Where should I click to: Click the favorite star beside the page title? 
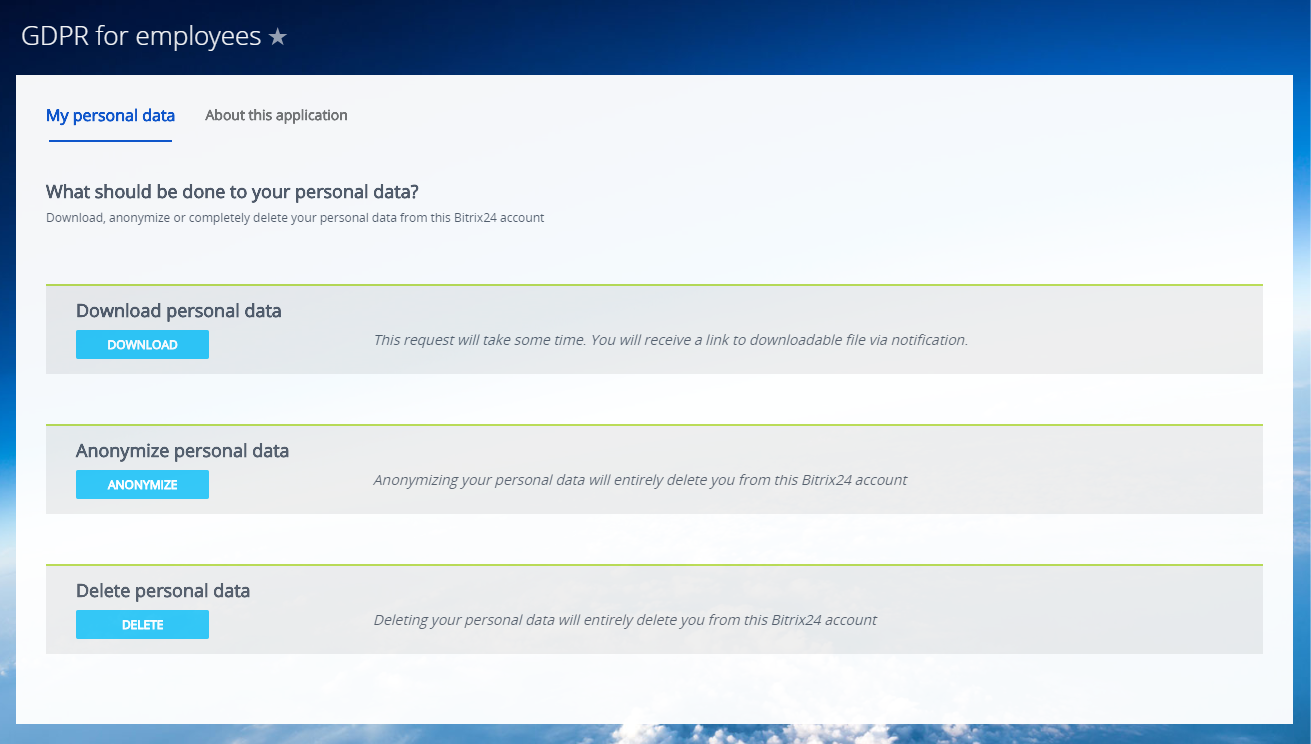pyautogui.click(x=278, y=37)
